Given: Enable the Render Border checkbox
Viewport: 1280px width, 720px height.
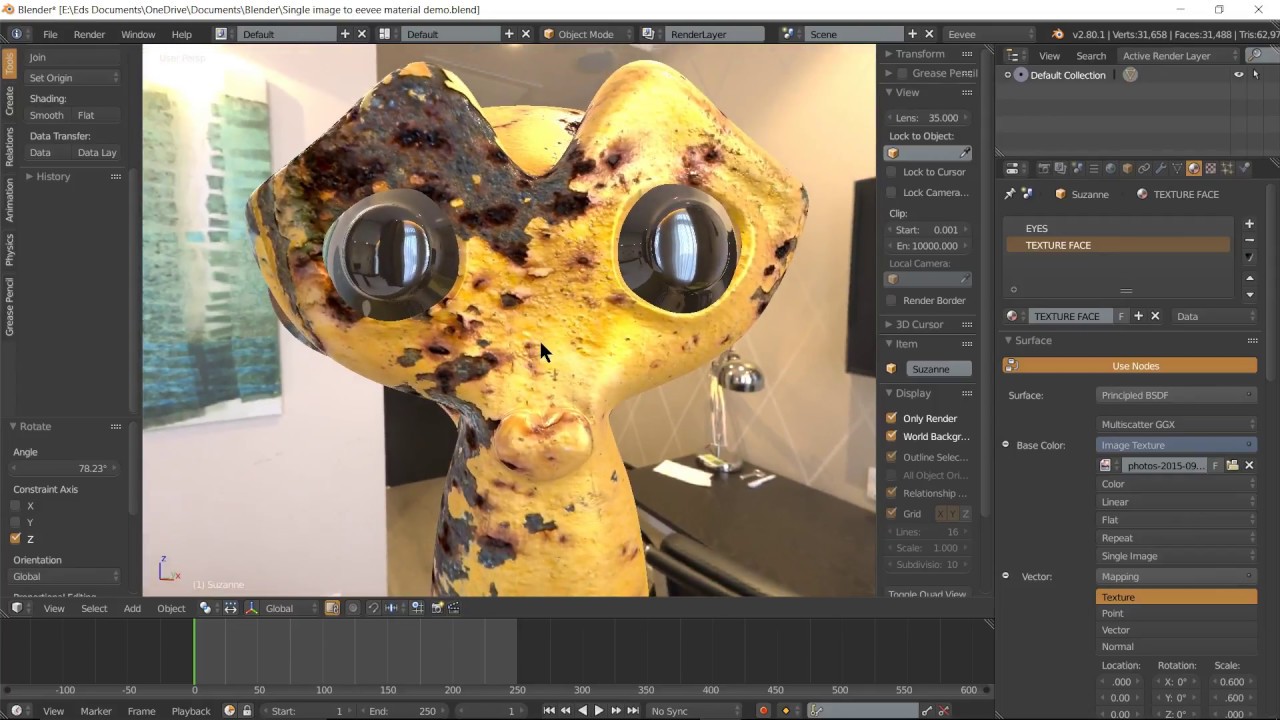Looking at the screenshot, I should [892, 300].
